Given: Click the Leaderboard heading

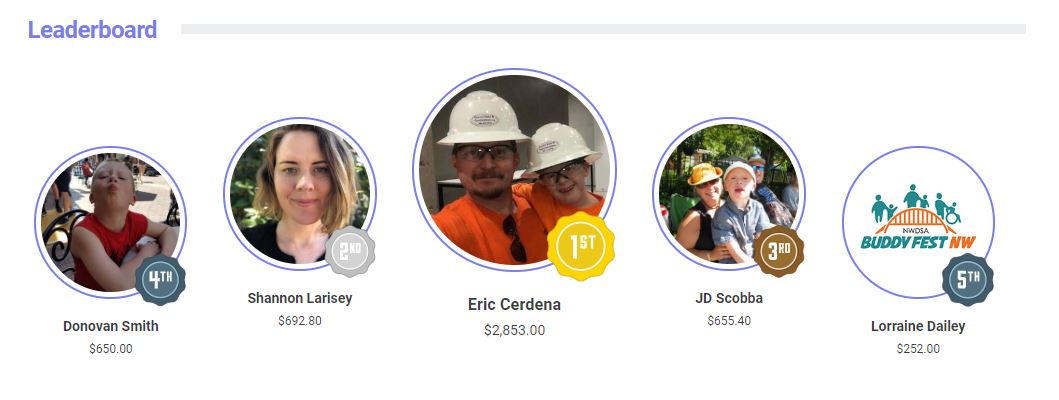Looking at the screenshot, I should [x=93, y=30].
